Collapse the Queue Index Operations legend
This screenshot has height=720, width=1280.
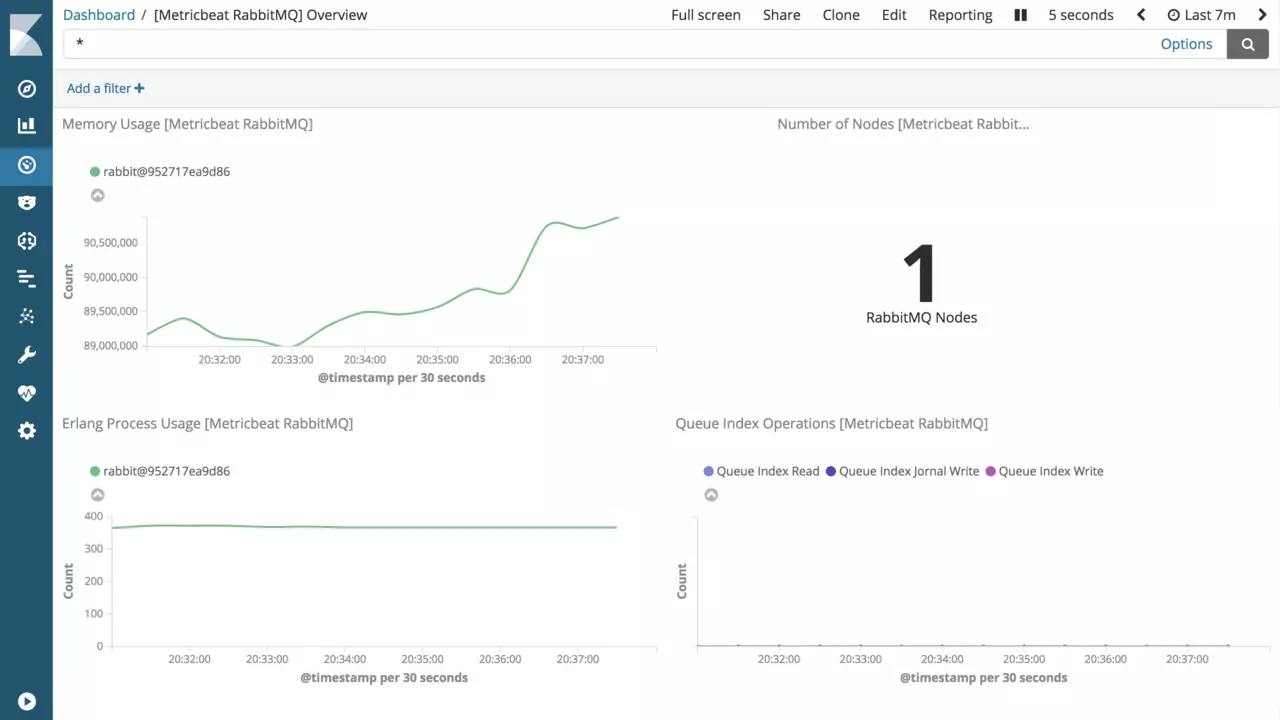[711, 494]
